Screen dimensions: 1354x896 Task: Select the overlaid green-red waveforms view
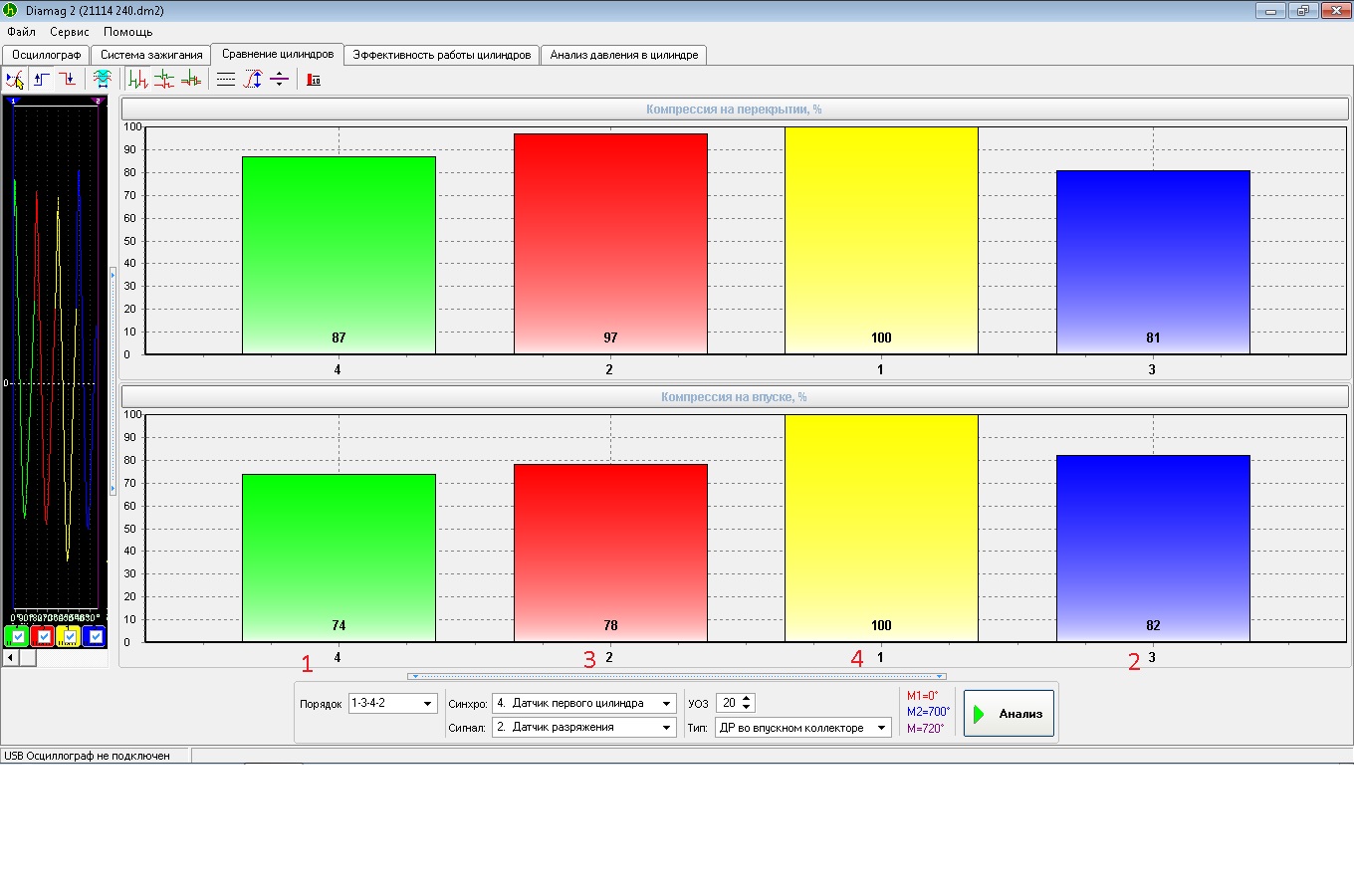pyautogui.click(x=191, y=80)
